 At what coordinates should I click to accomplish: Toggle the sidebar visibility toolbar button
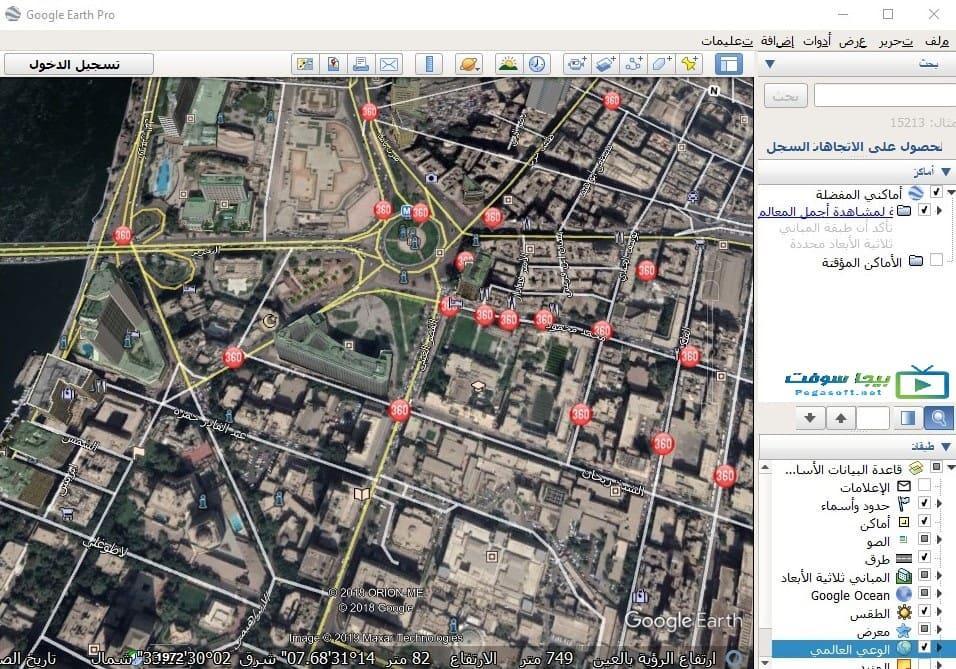click(728, 64)
